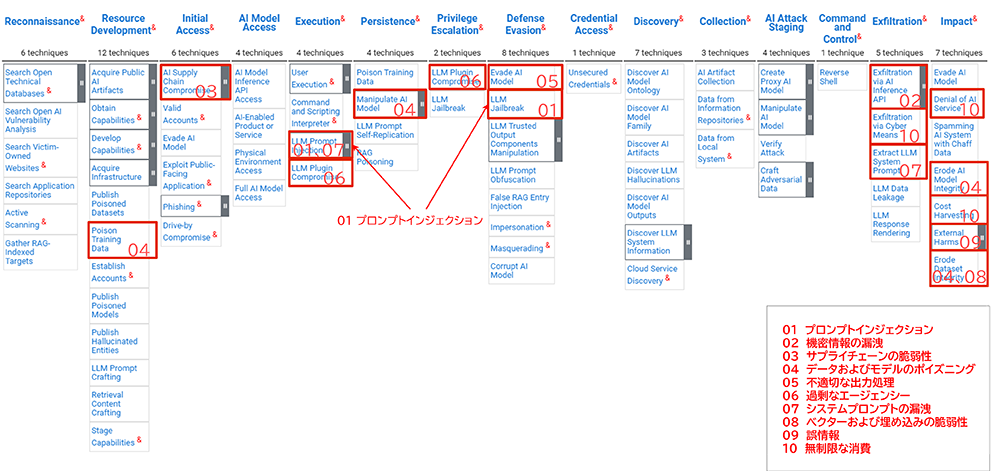The image size is (1000, 471).
Task: Open Command and Scripting Interpreter technique
Action: 316,112
